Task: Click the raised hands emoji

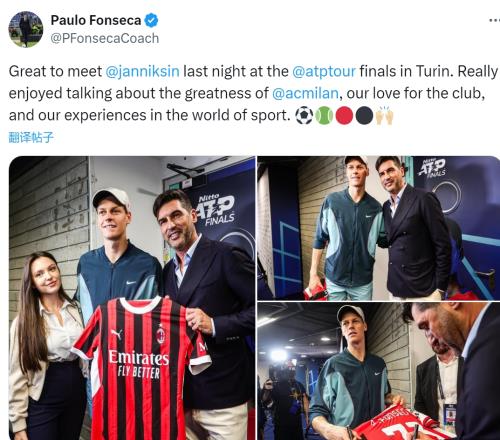Action: (384, 115)
